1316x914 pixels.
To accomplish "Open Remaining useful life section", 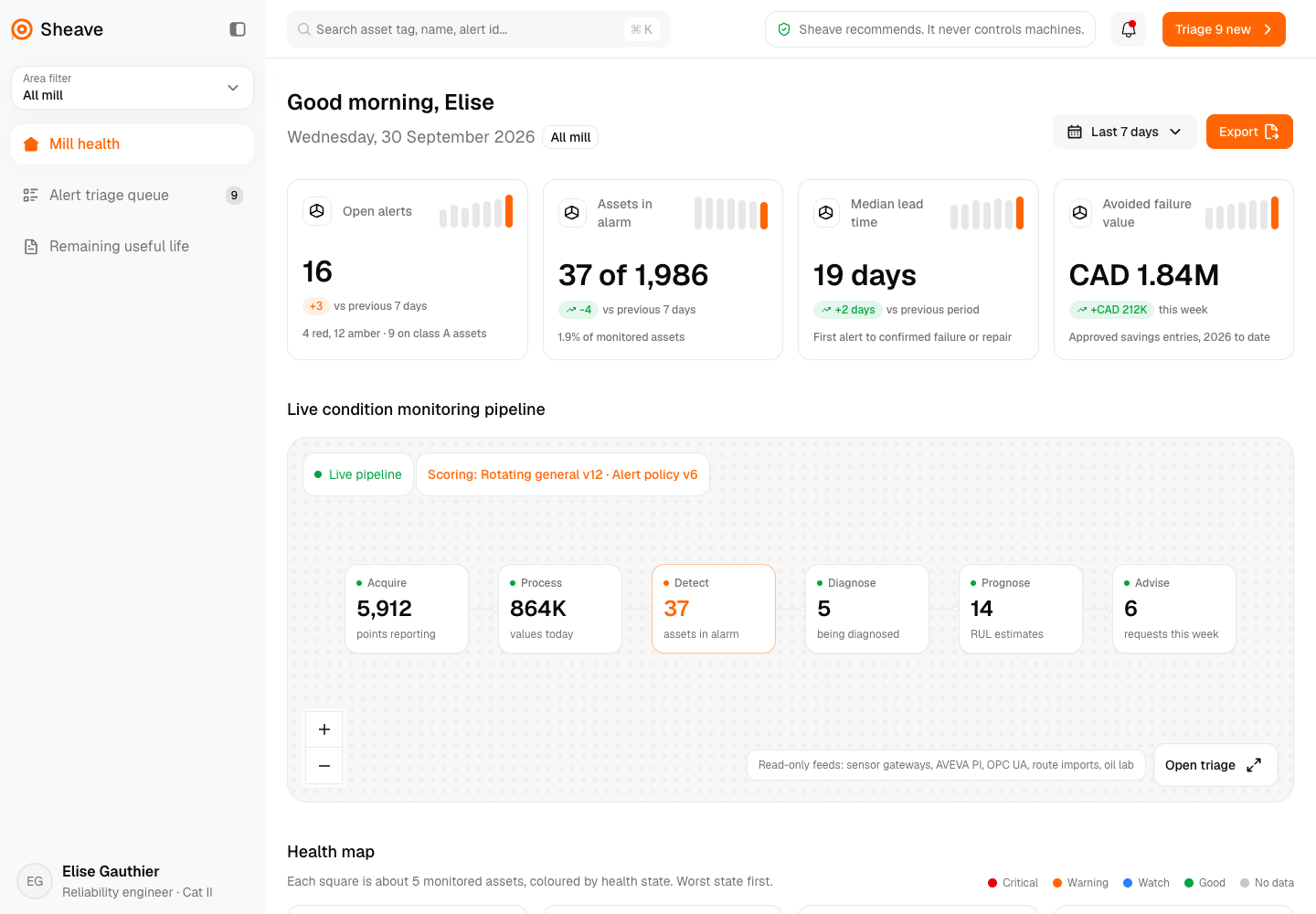I will [x=133, y=247].
